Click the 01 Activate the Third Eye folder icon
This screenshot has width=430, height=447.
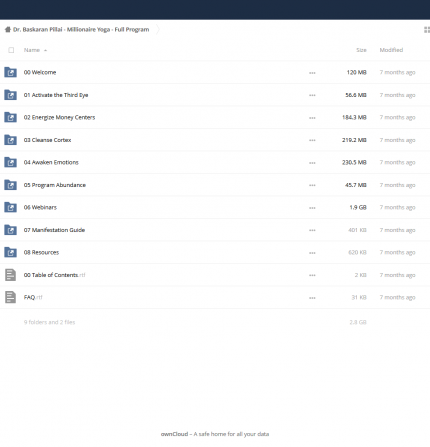coord(11,95)
